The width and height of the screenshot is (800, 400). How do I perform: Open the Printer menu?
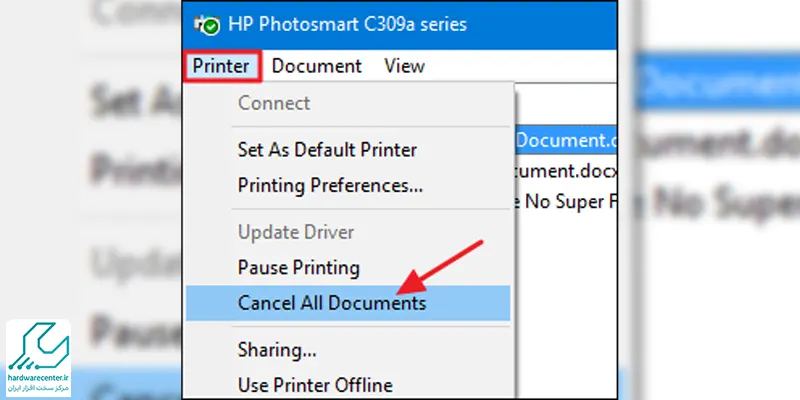pos(221,66)
